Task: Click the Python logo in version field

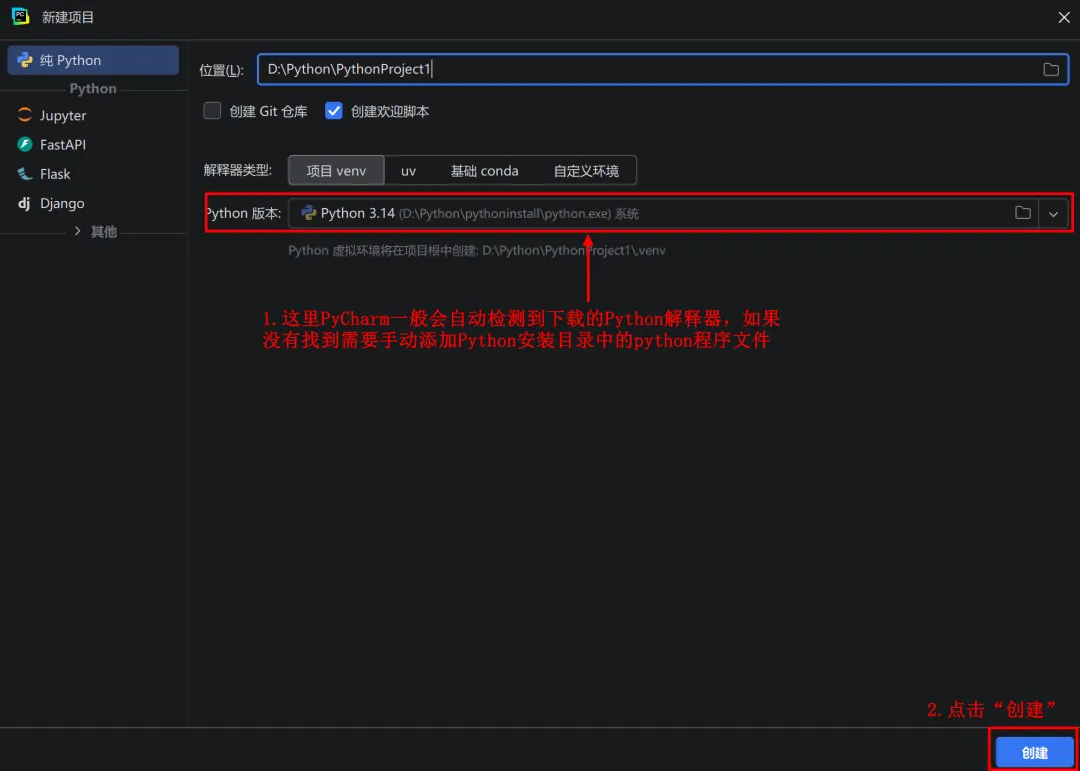Action: click(x=309, y=214)
